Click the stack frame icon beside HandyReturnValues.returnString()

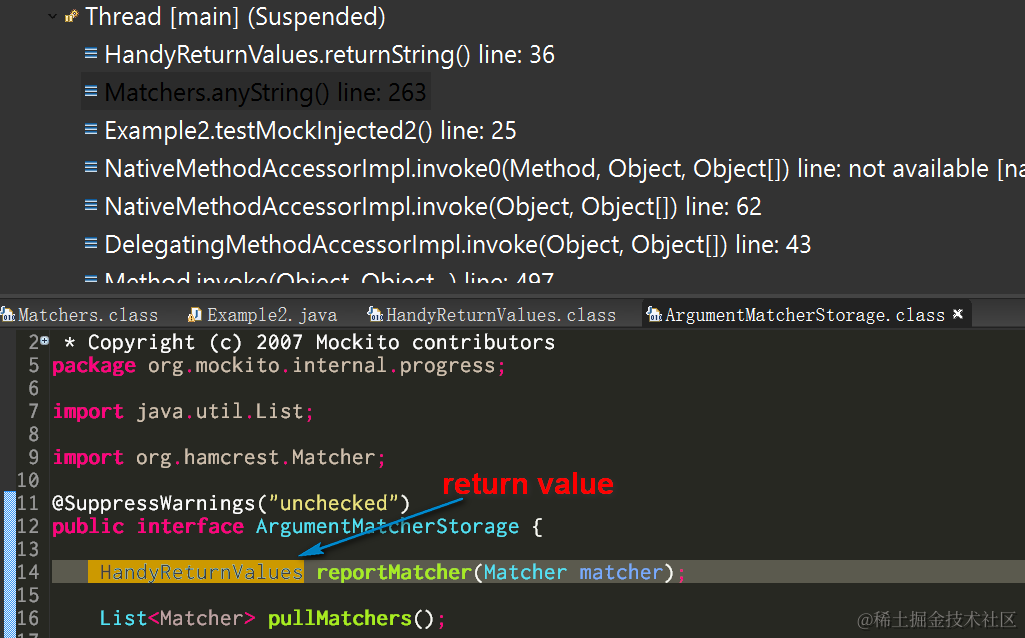coord(91,54)
